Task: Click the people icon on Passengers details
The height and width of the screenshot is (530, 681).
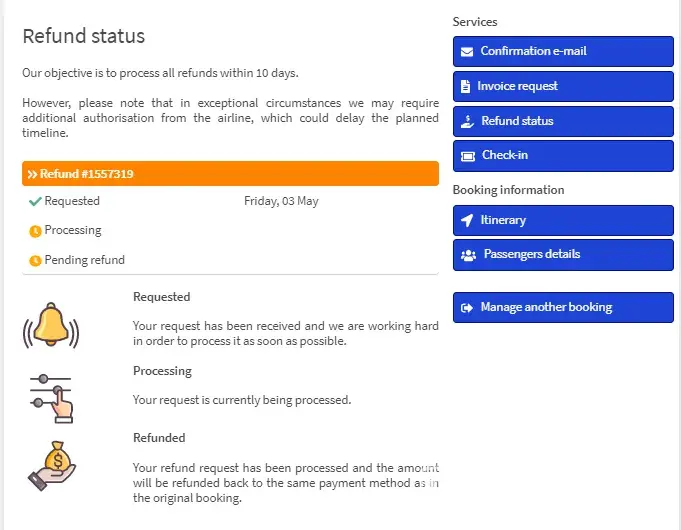Action: (x=468, y=255)
